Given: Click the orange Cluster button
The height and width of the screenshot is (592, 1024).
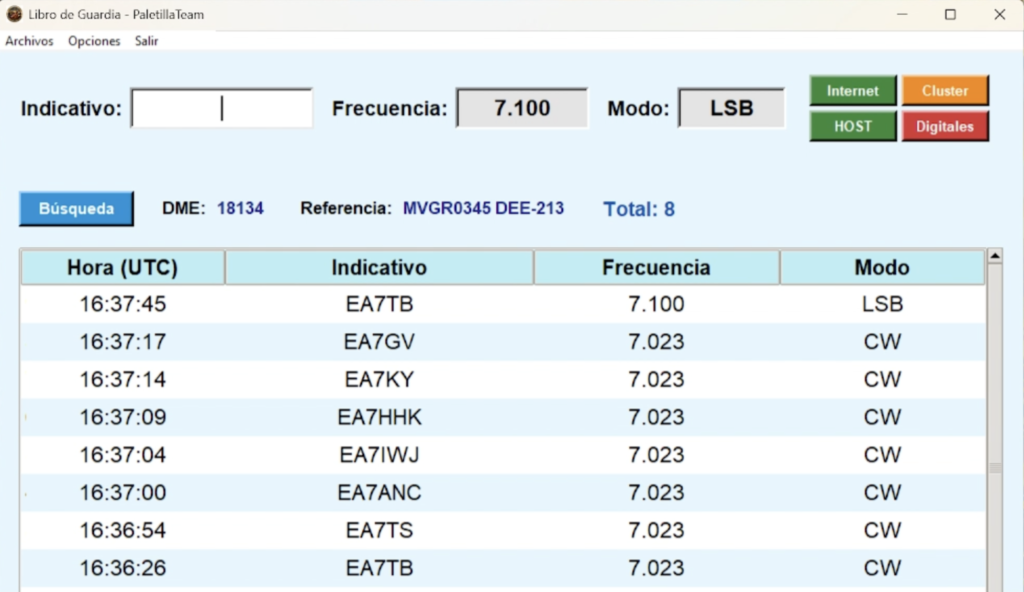Looking at the screenshot, I should (x=945, y=91).
